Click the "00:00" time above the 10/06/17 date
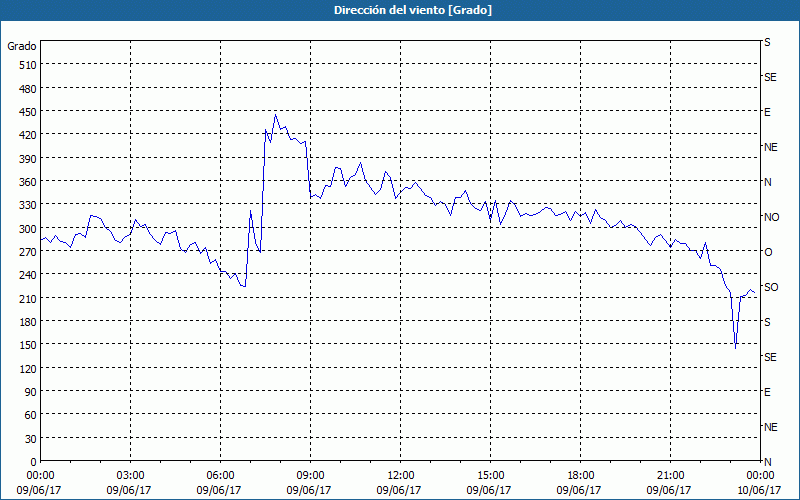Screen dimensions: 800x500 coord(760,476)
